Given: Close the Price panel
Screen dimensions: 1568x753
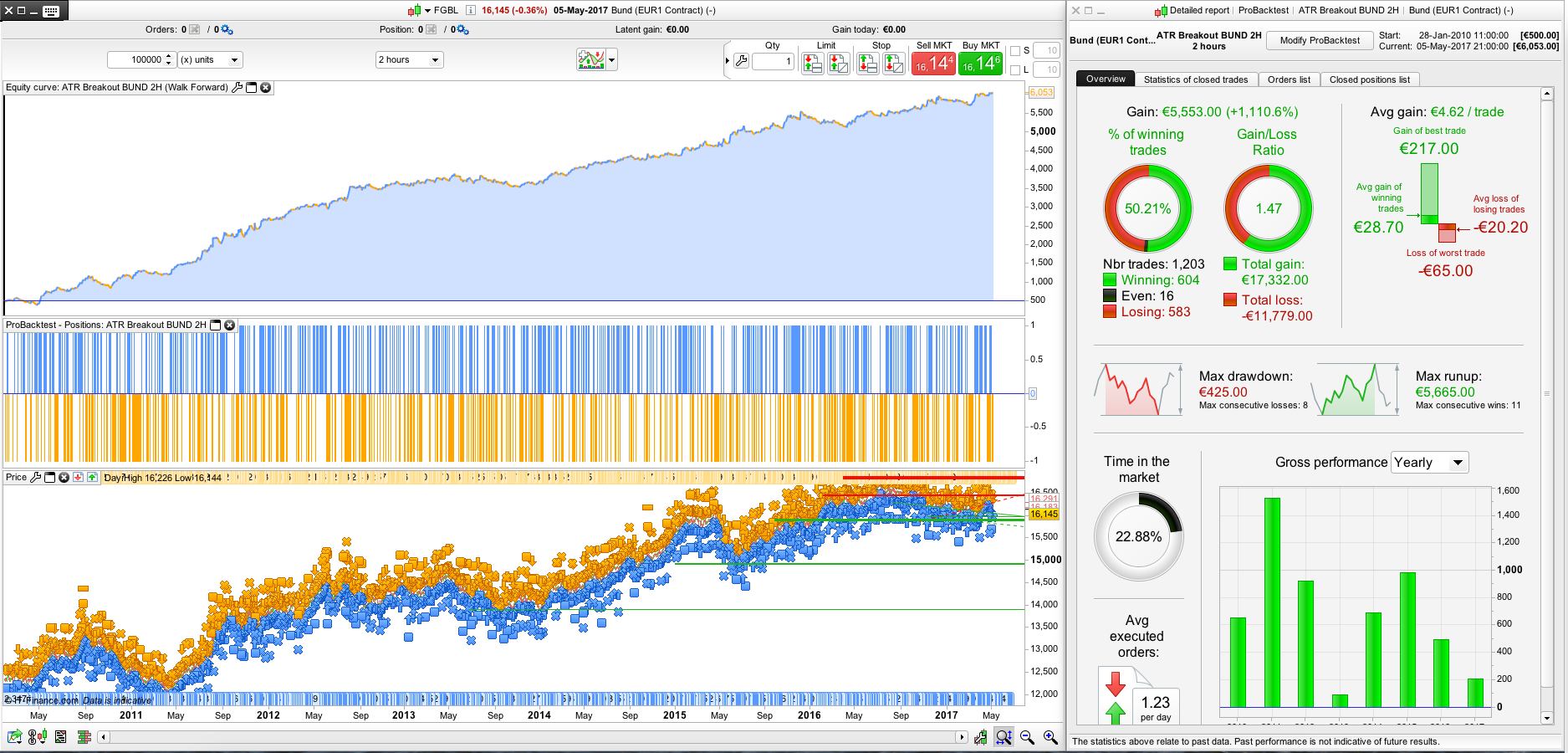Looking at the screenshot, I should [64, 477].
